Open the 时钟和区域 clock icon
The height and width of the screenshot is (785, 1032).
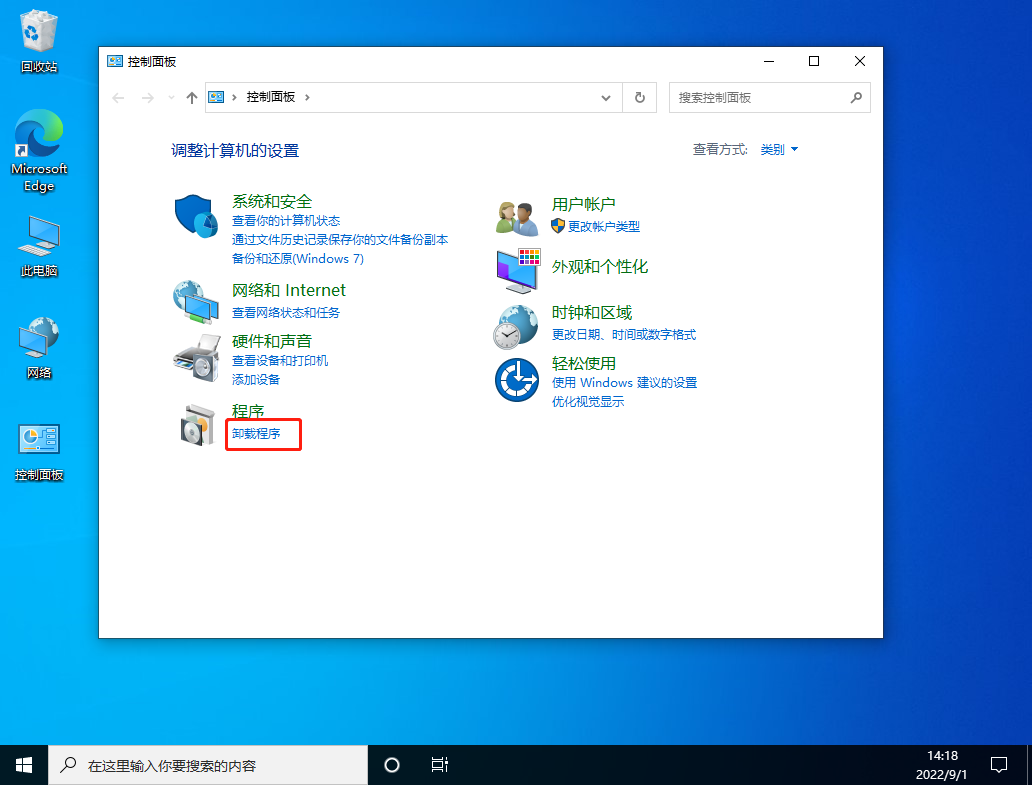[x=516, y=326]
